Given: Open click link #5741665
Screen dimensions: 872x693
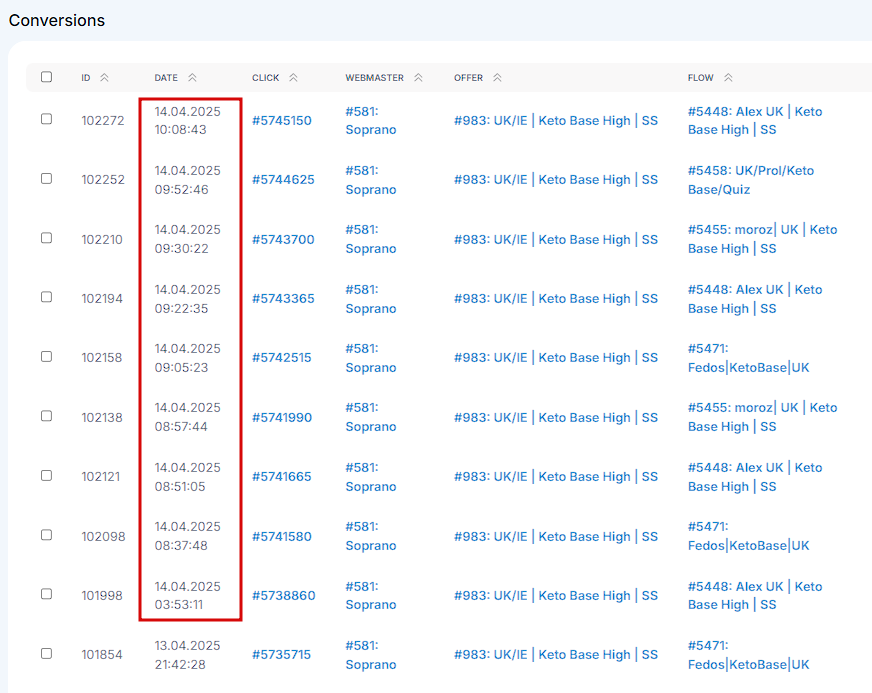Looking at the screenshot, I should (282, 477).
